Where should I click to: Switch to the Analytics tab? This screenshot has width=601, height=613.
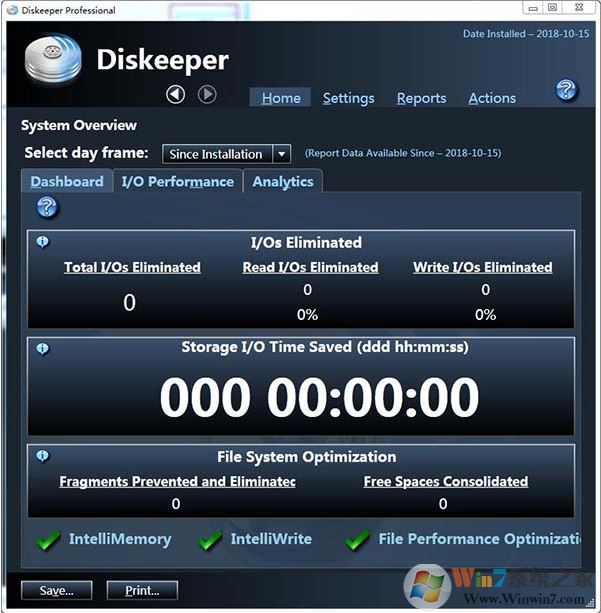coord(283,181)
